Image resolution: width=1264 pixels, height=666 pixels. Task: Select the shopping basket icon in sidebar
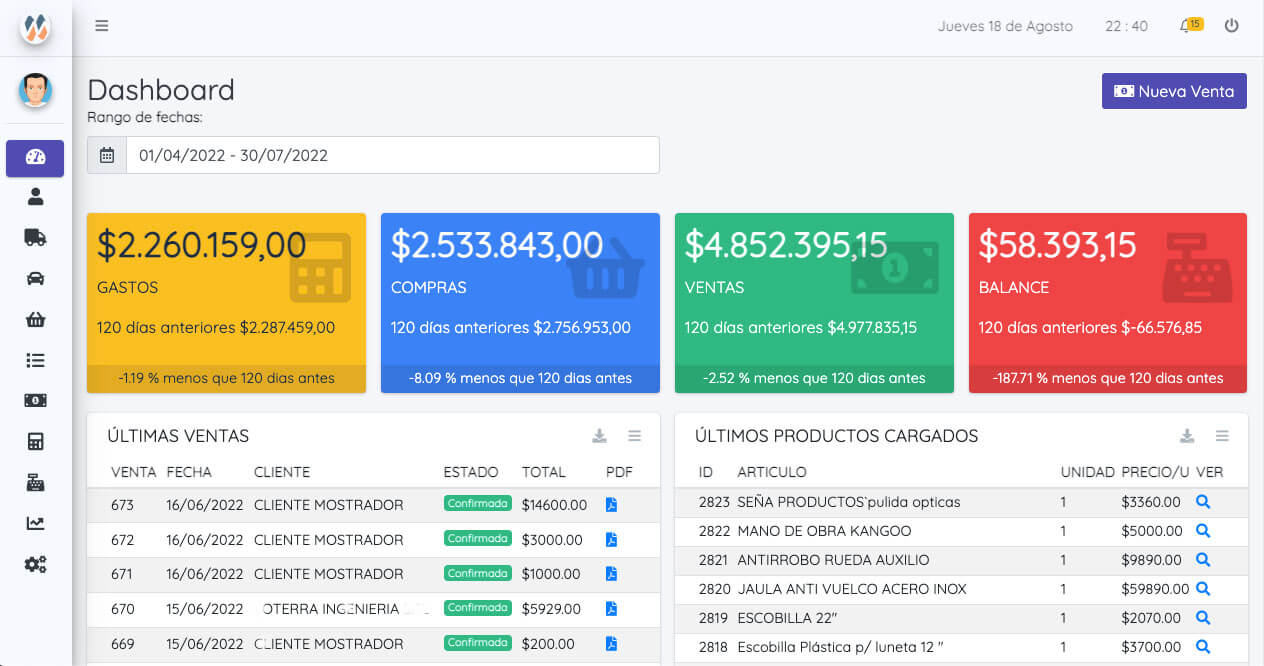[x=35, y=320]
